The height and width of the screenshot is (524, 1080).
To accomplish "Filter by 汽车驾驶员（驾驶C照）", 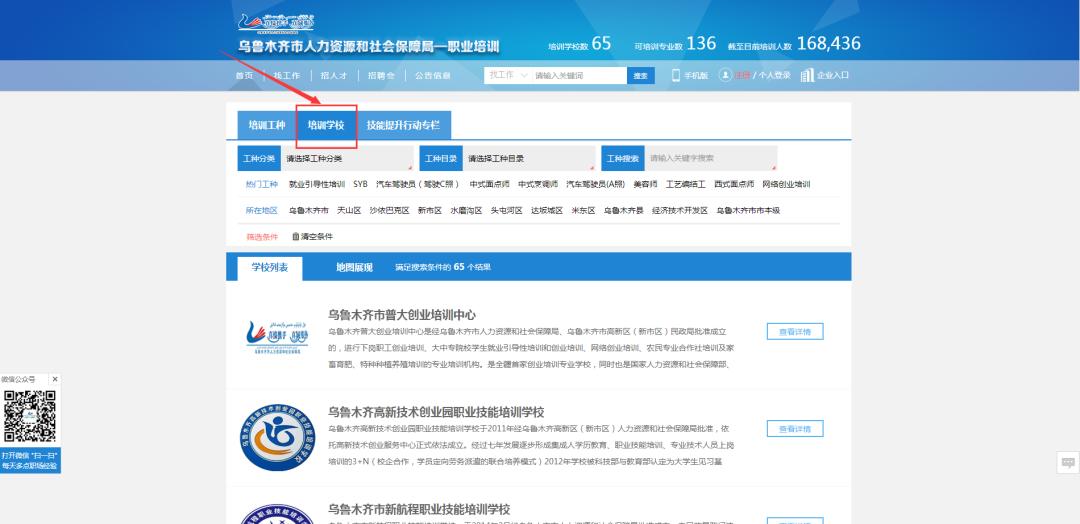I will (x=418, y=185).
